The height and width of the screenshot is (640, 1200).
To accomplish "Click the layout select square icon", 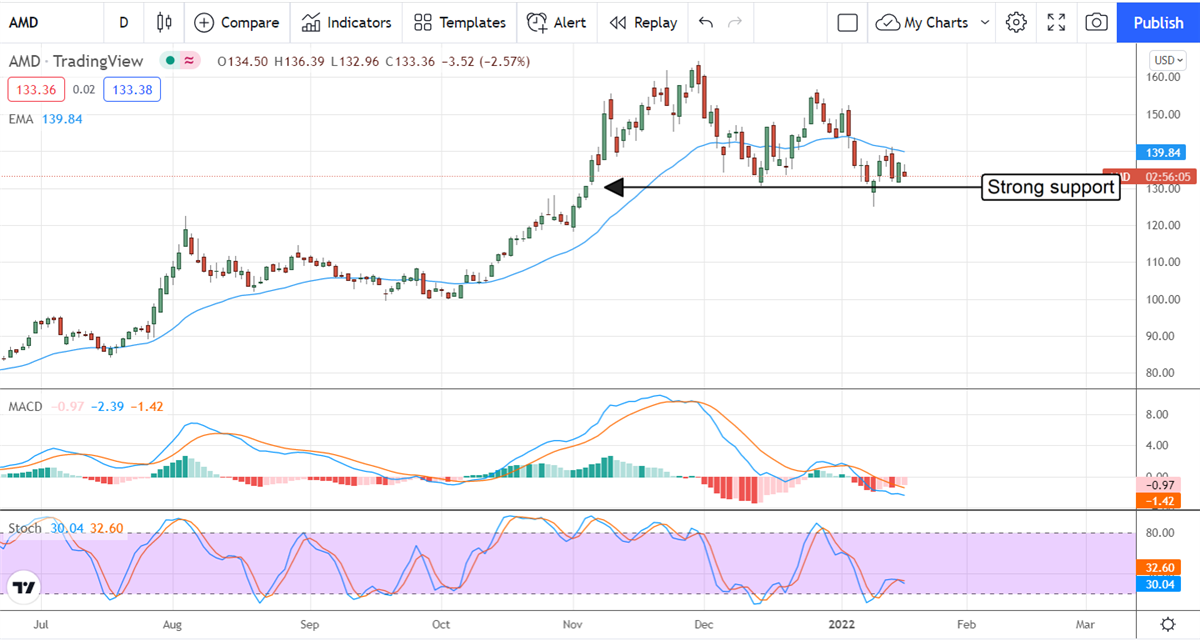I will pyautogui.click(x=847, y=22).
